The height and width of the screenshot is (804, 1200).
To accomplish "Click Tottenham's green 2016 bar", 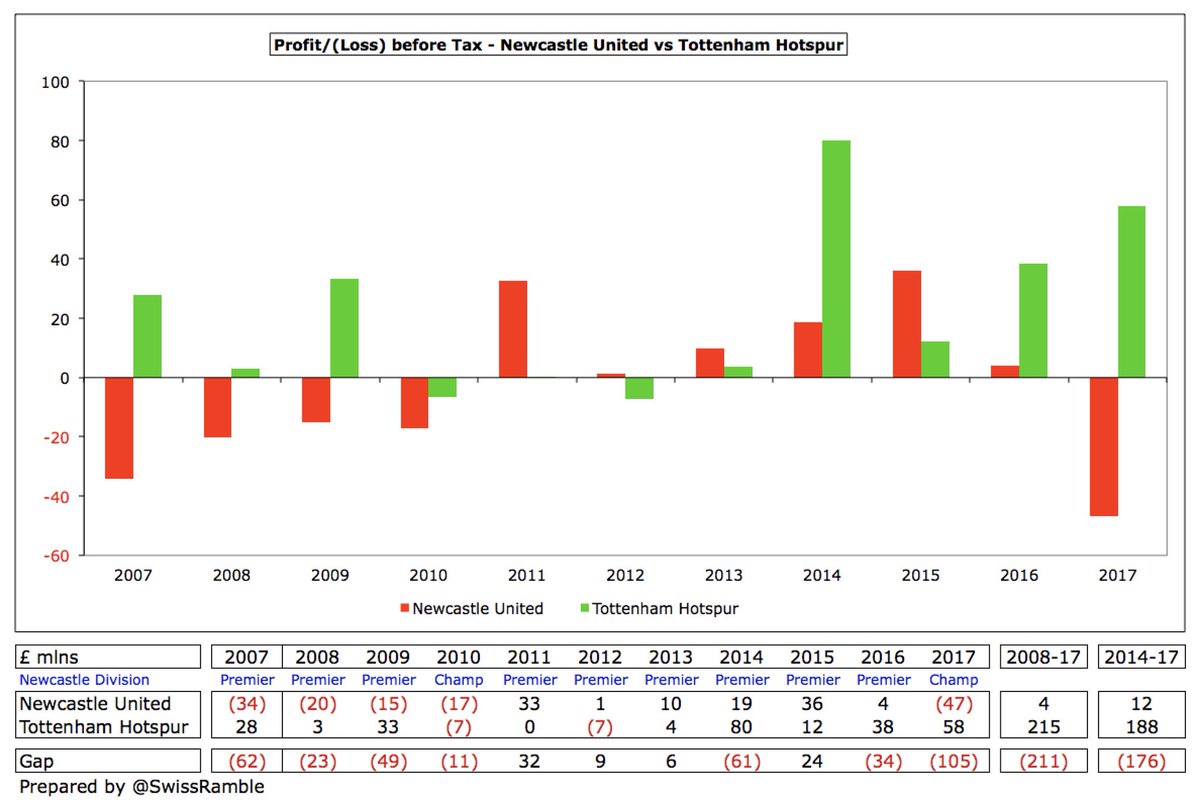I will [x=1033, y=321].
